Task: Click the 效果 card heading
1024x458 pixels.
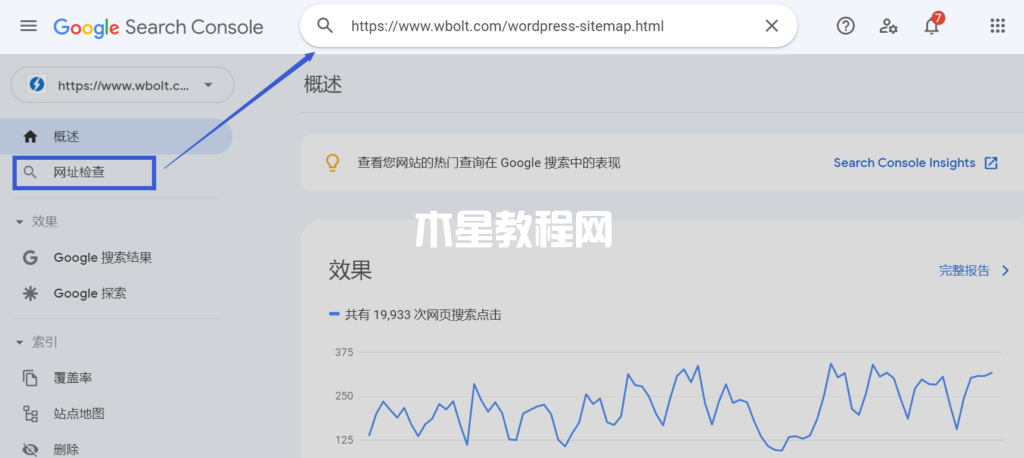Action: click(x=350, y=270)
